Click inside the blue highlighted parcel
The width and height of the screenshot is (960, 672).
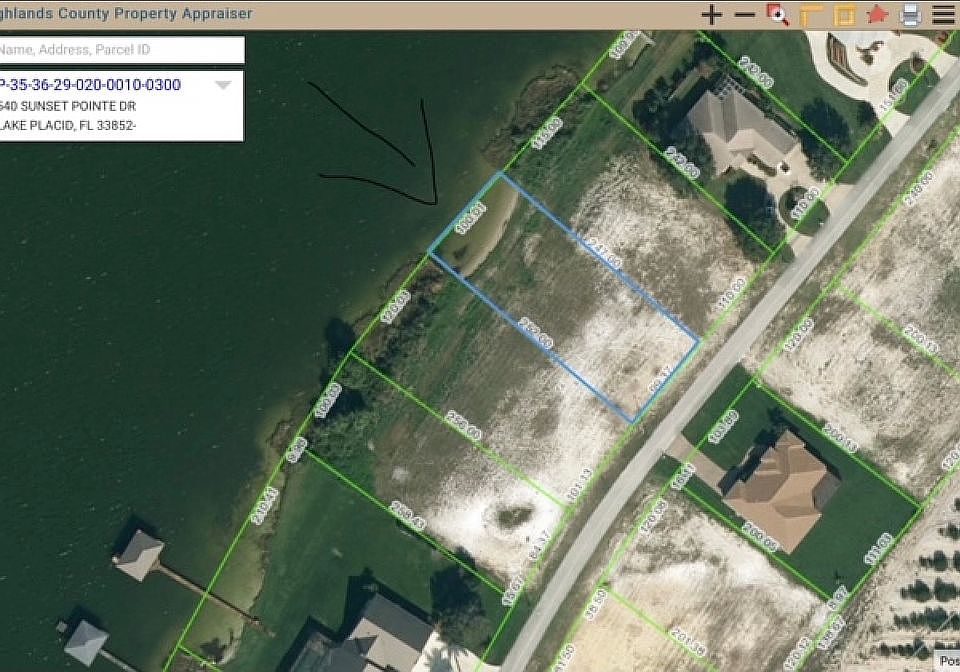[x=563, y=299]
